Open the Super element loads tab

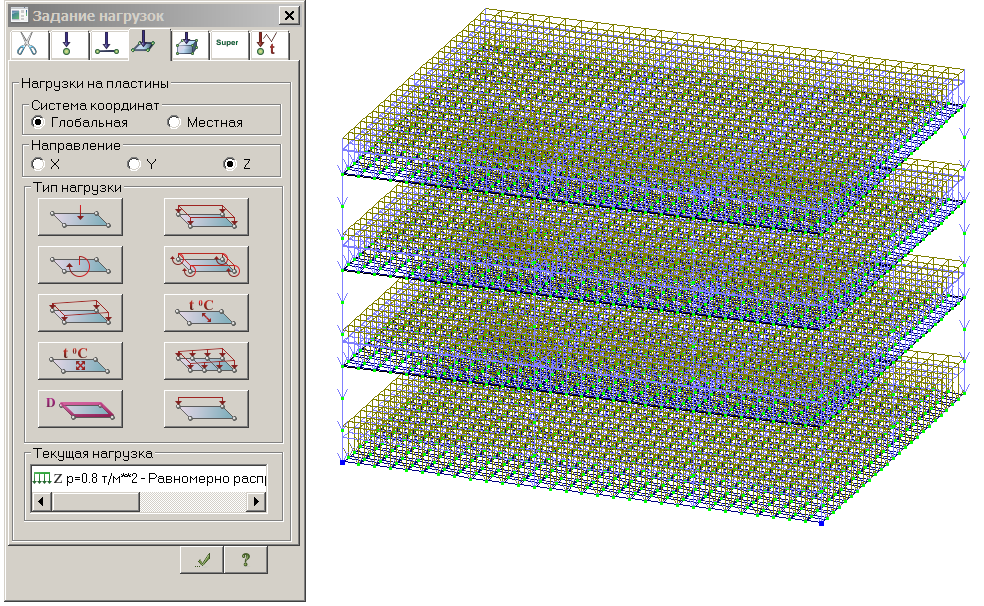coord(228,45)
